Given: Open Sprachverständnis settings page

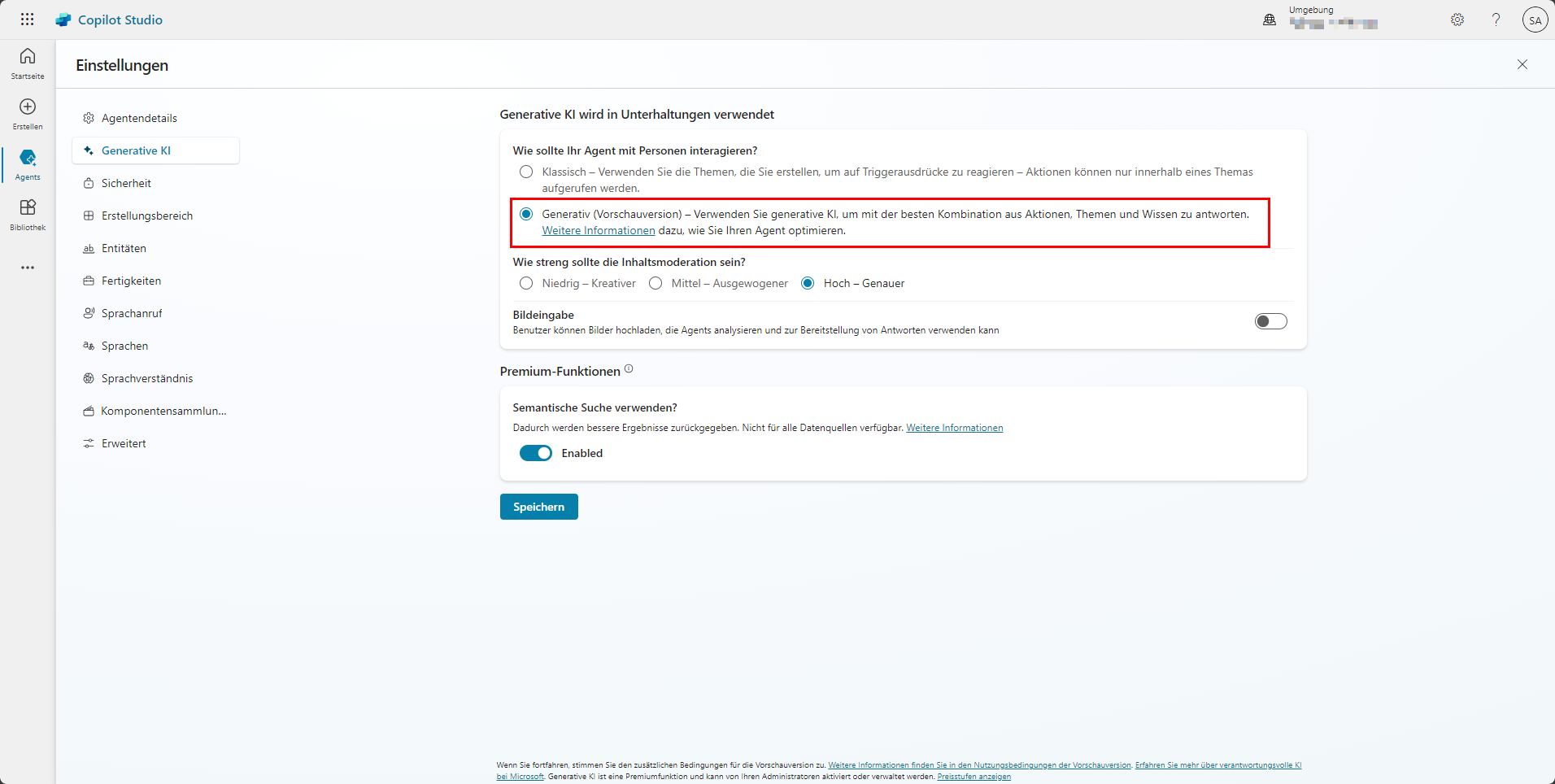Looking at the screenshot, I should [155, 378].
